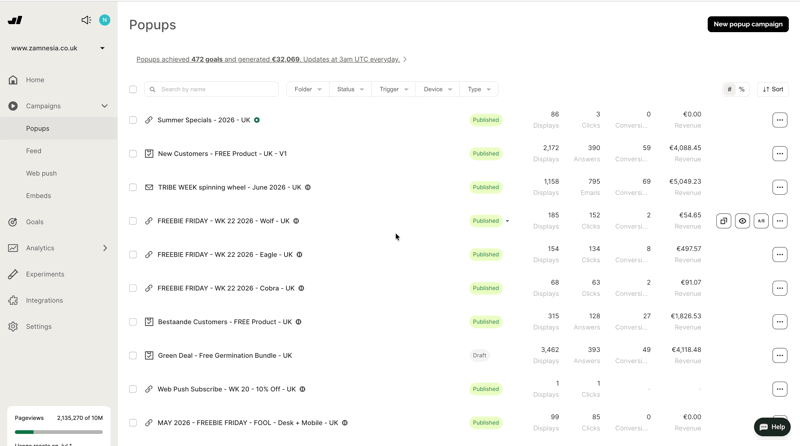
Task: Open the Status filter dropdown
Action: pyautogui.click(x=351, y=89)
